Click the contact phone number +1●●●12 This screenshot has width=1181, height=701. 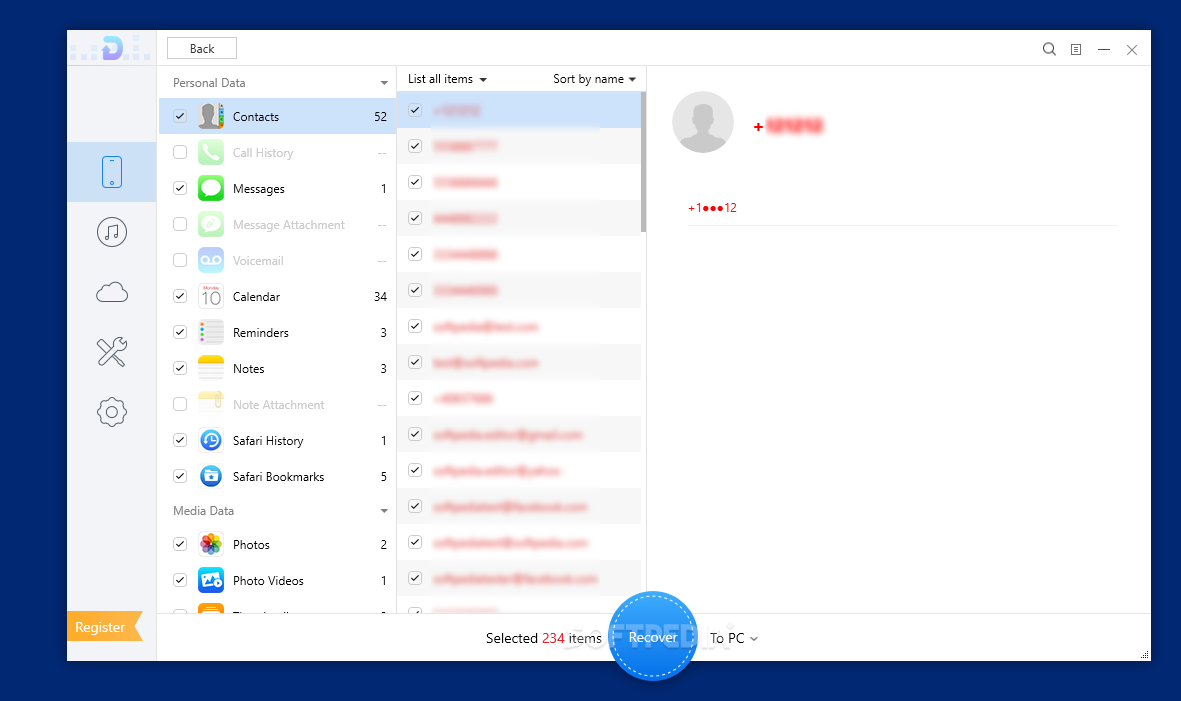[x=712, y=208]
